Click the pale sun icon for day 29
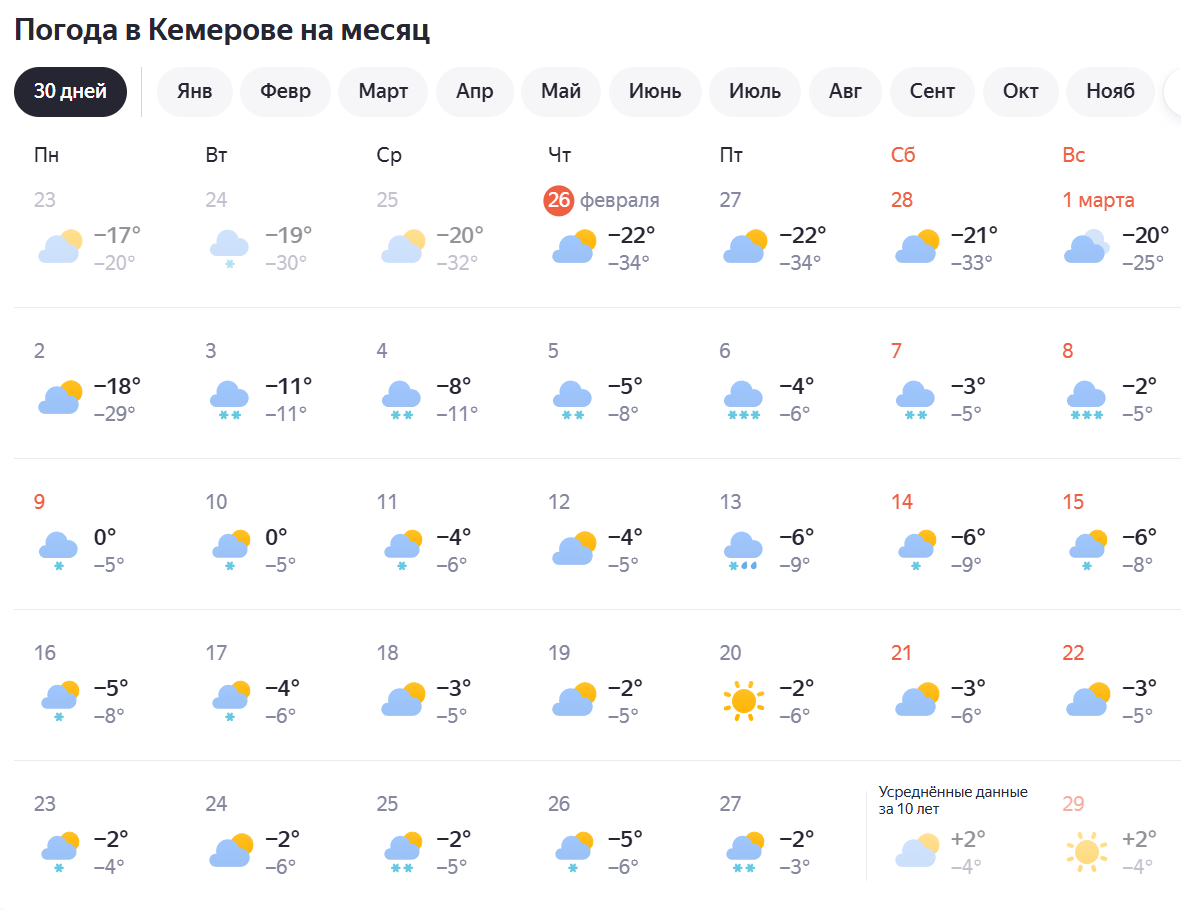 [1086, 852]
